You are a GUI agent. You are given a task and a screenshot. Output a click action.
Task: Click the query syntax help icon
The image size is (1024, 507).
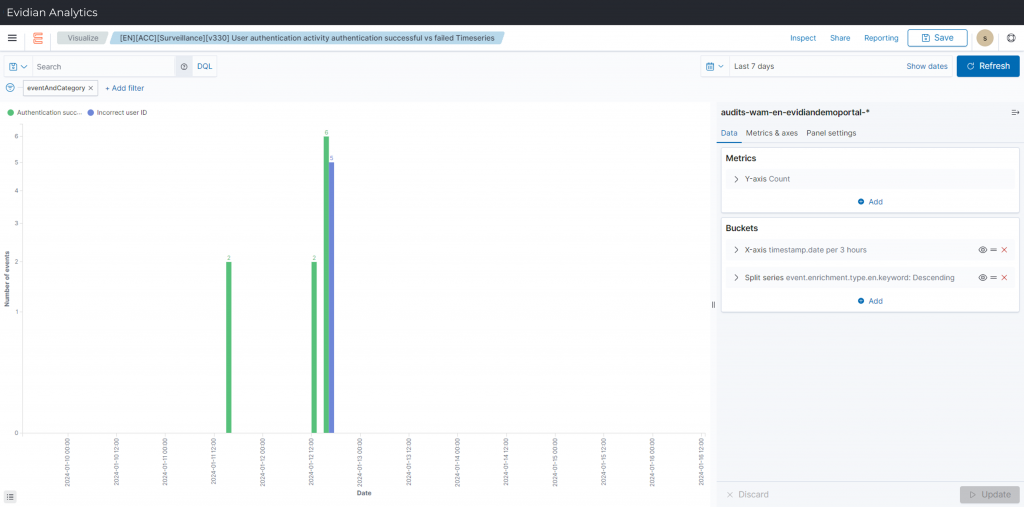click(184, 67)
